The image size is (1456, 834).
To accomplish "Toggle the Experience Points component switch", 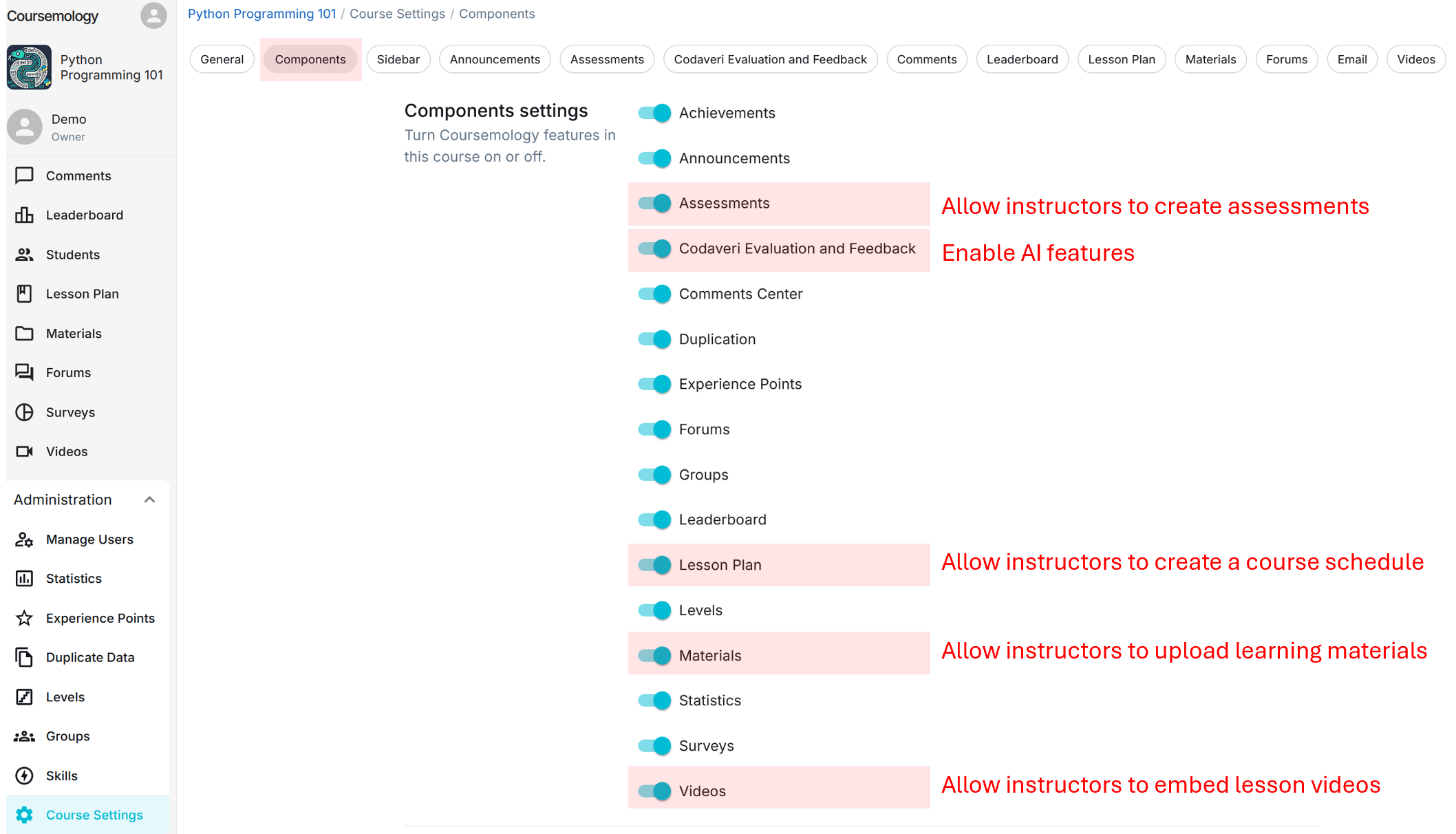I will pyautogui.click(x=654, y=384).
